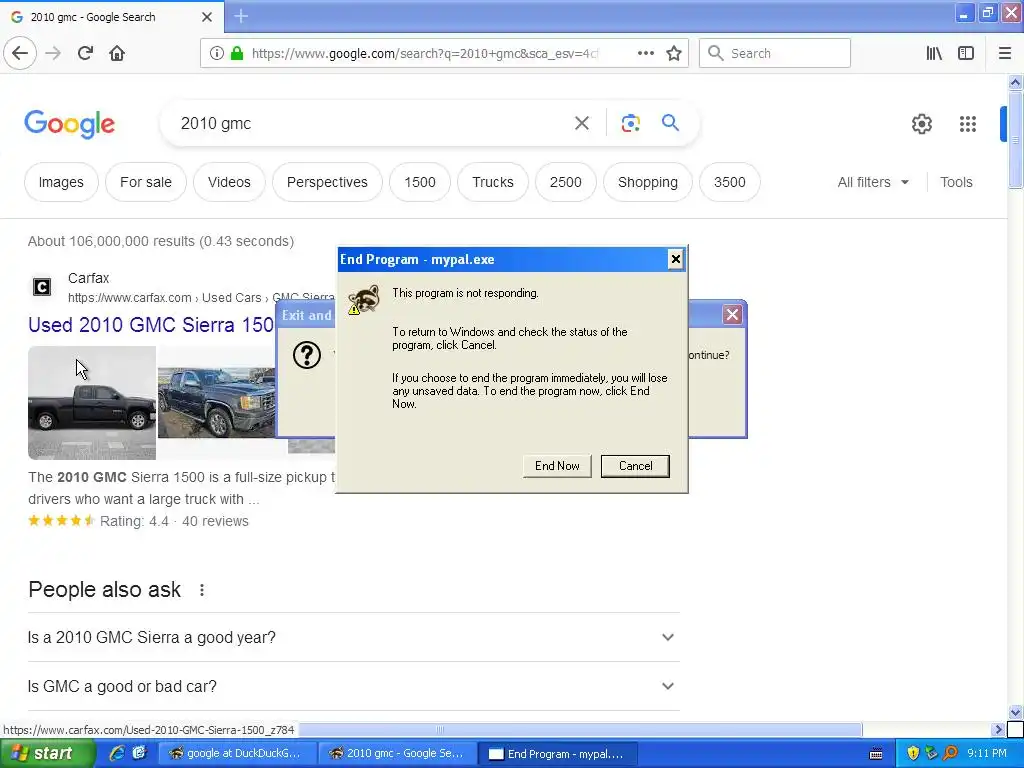Viewport: 1024px width, 768px height.
Task: Switch to End Program taskbar item
Action: (x=558, y=753)
